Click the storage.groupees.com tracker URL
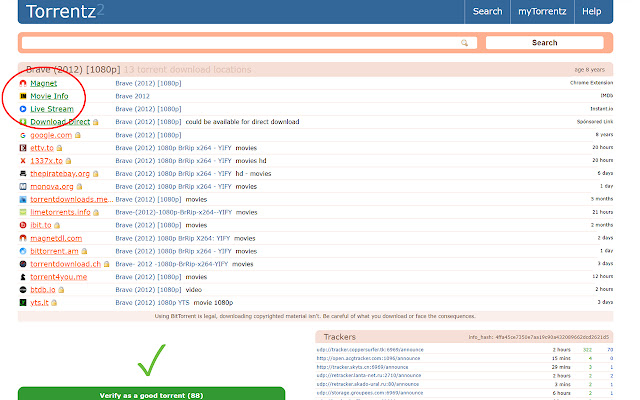The width and height of the screenshot is (640, 400). (370, 393)
